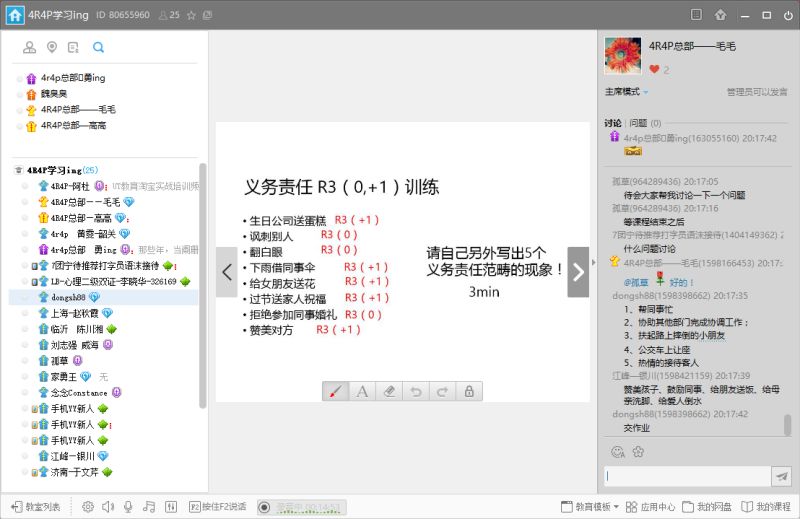
Task: Switch to the 讨论 tab
Action: (x=612, y=123)
